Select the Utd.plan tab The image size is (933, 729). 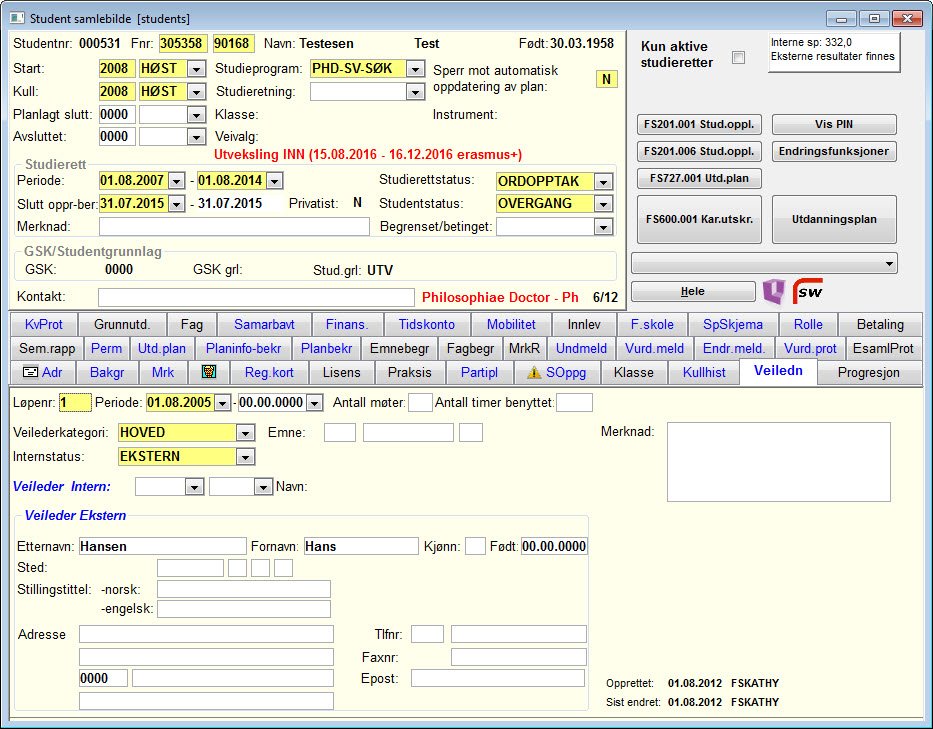pyautogui.click(x=162, y=349)
